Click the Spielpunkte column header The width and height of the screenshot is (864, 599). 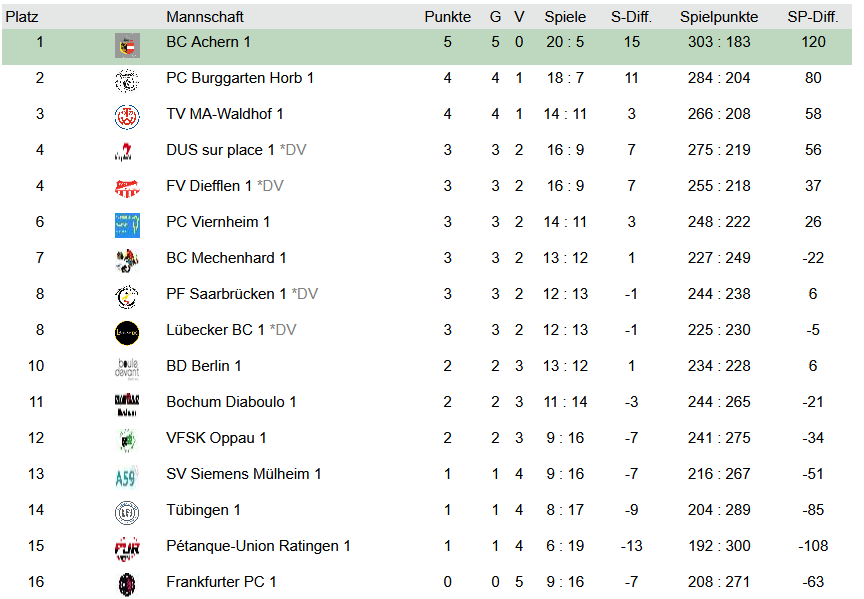719,17
